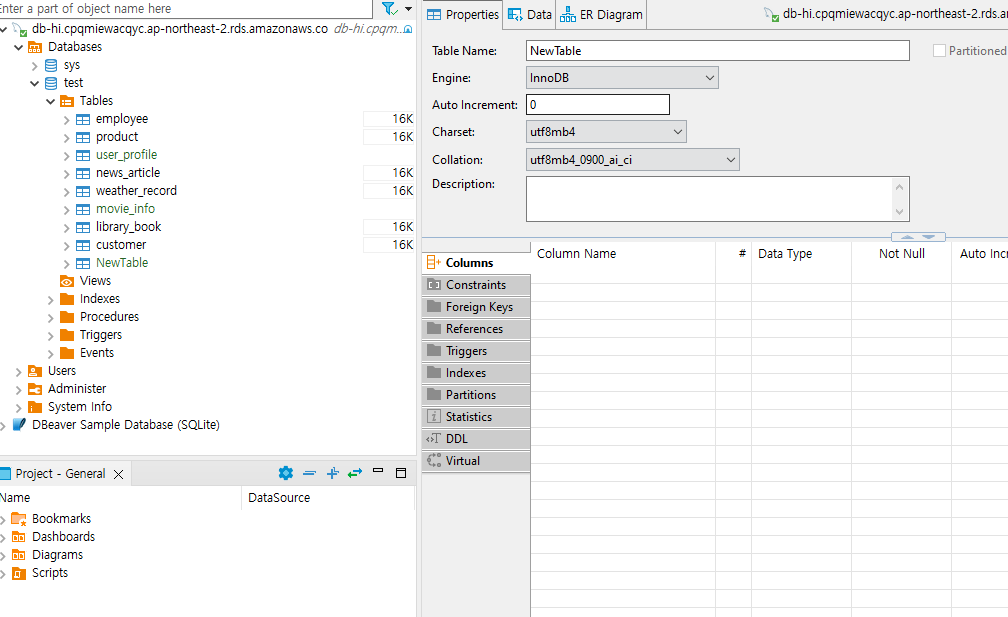Screen dimensions: 1008x617
Task: Click the Bookmarks folder icon
Action: 19,519
